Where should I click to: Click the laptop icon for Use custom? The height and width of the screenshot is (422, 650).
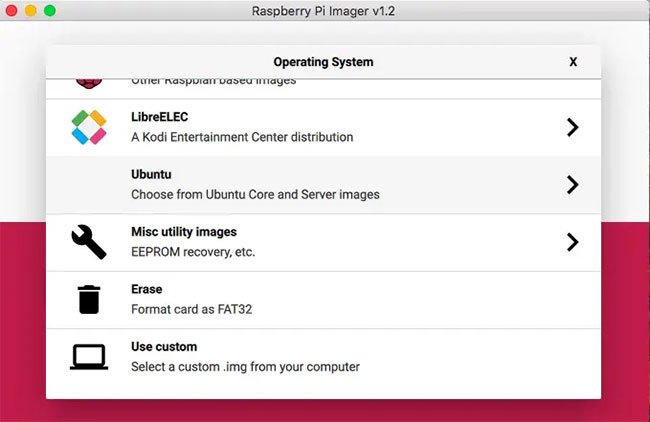tap(89, 357)
